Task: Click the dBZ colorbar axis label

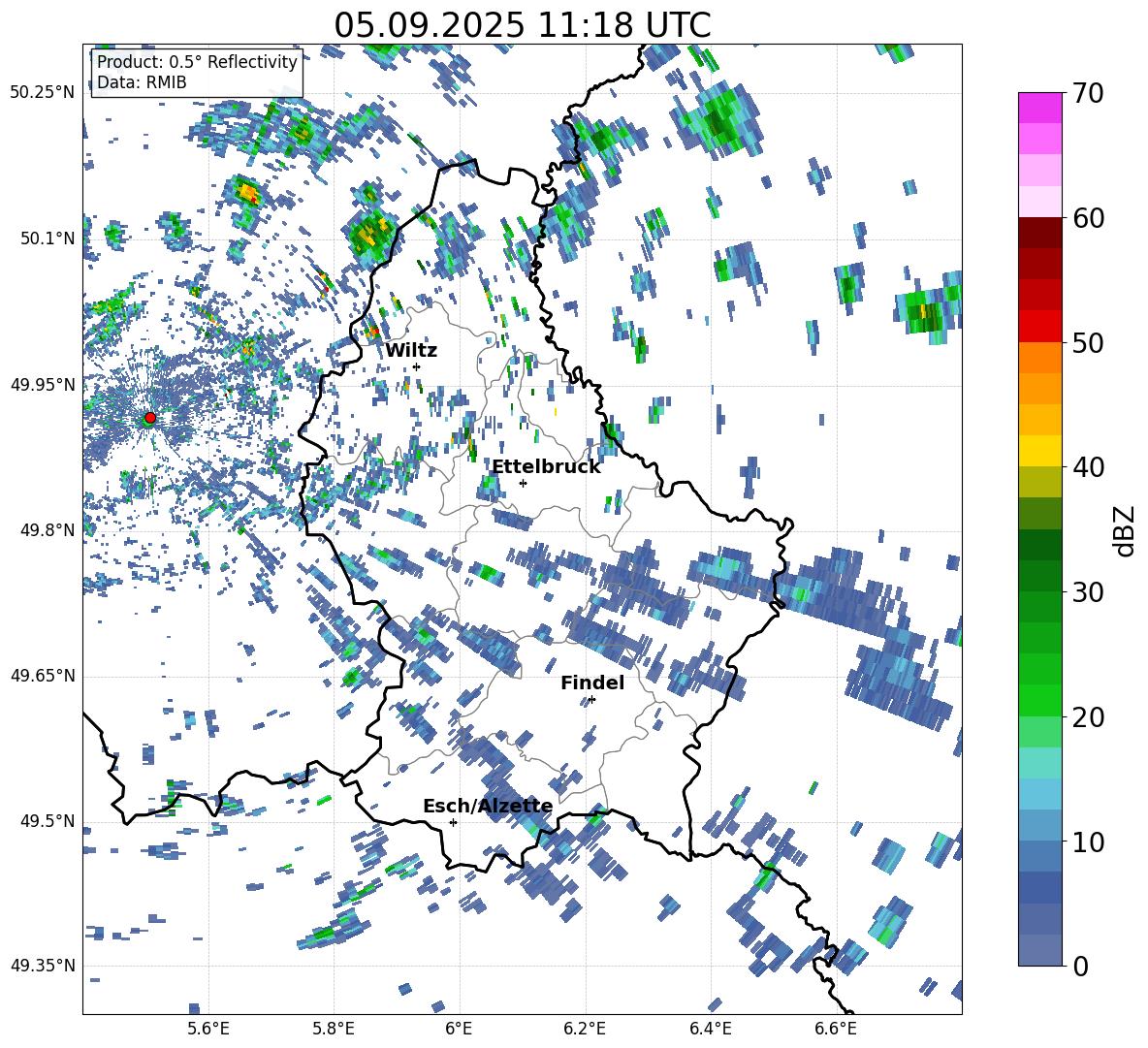Action: [x=1123, y=530]
